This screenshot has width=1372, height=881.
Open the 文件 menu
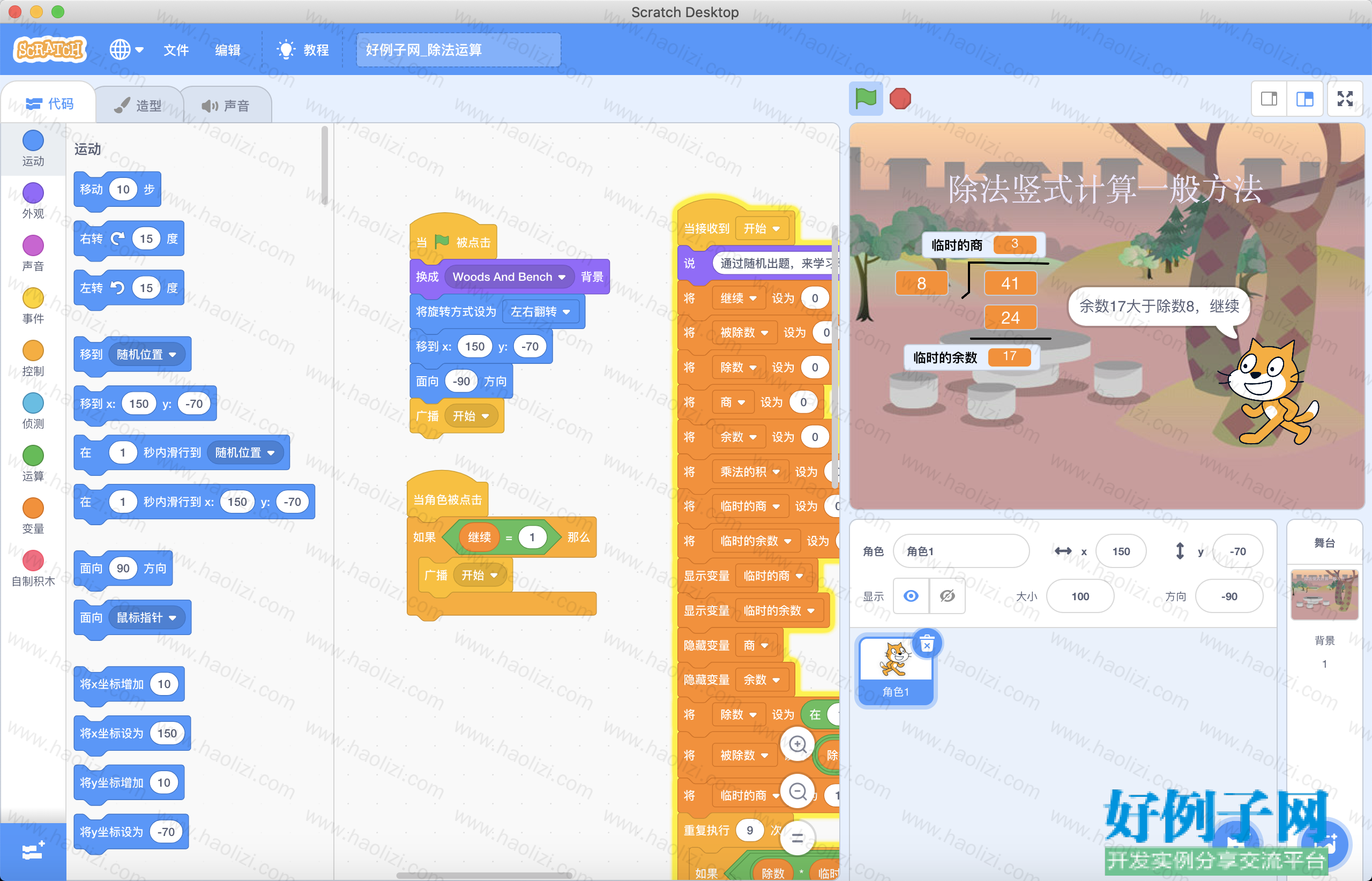tap(176, 50)
